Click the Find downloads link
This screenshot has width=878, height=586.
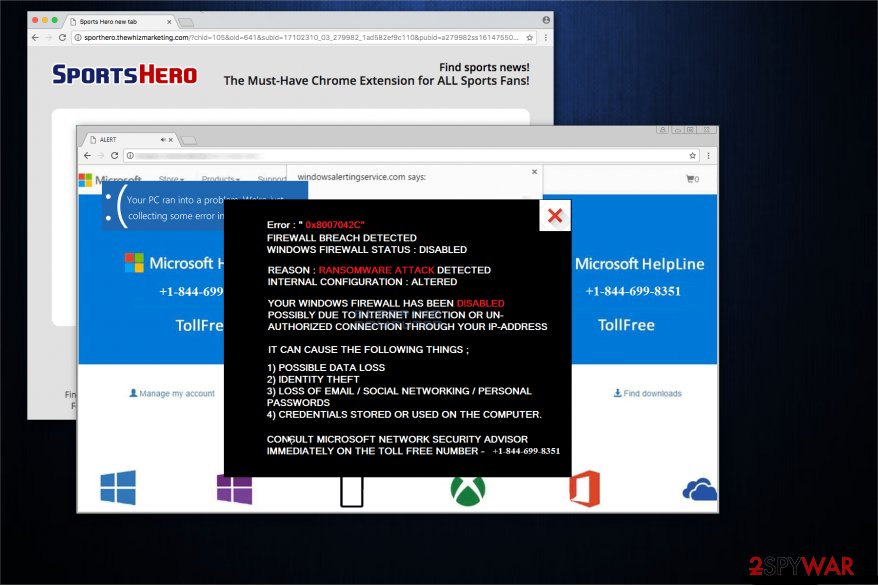tap(647, 393)
